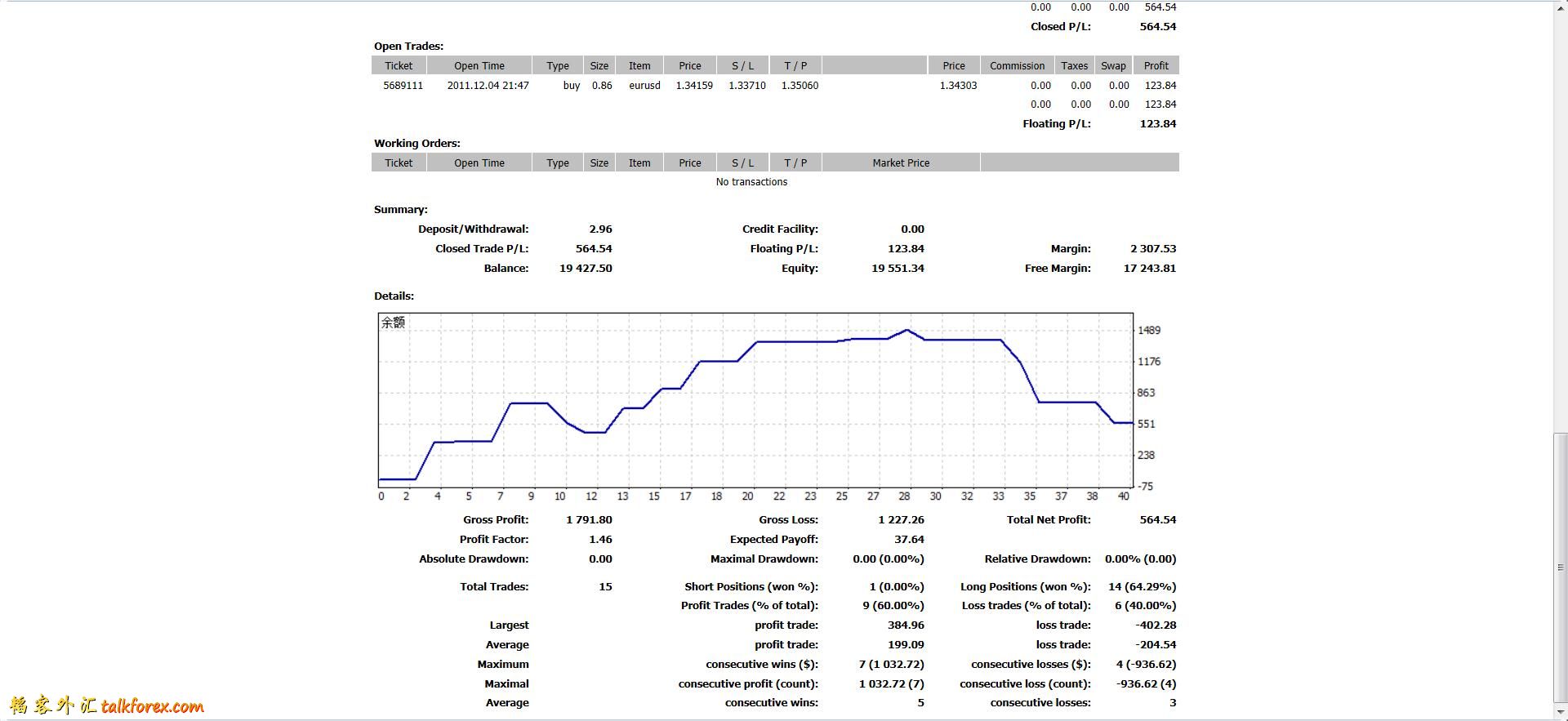Click the 'Floating P/L:' label below Open Trades table
Image resolution: width=1568 pixels, height=721 pixels.
click(x=1056, y=123)
